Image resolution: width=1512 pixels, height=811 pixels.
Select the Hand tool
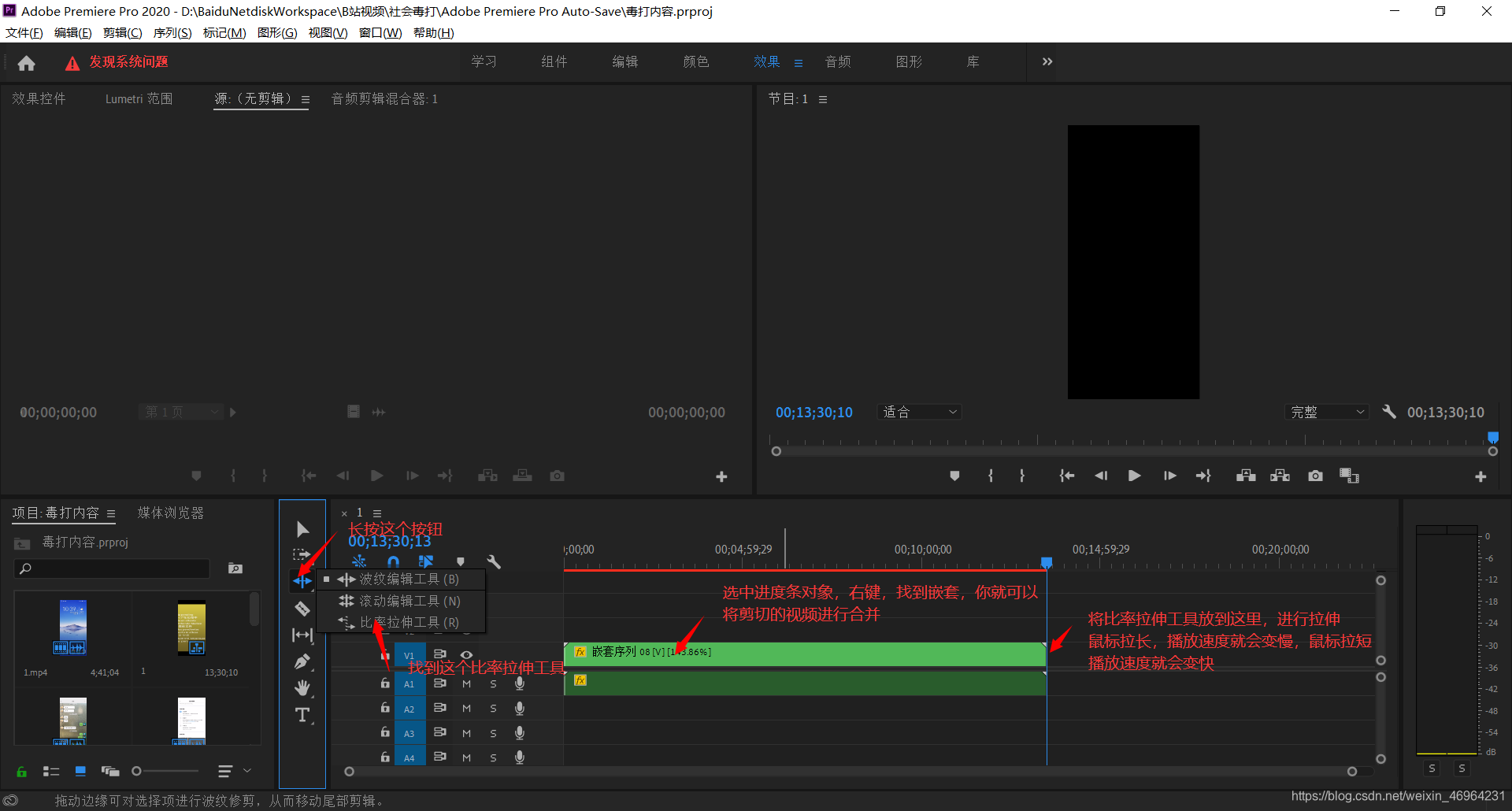302,688
